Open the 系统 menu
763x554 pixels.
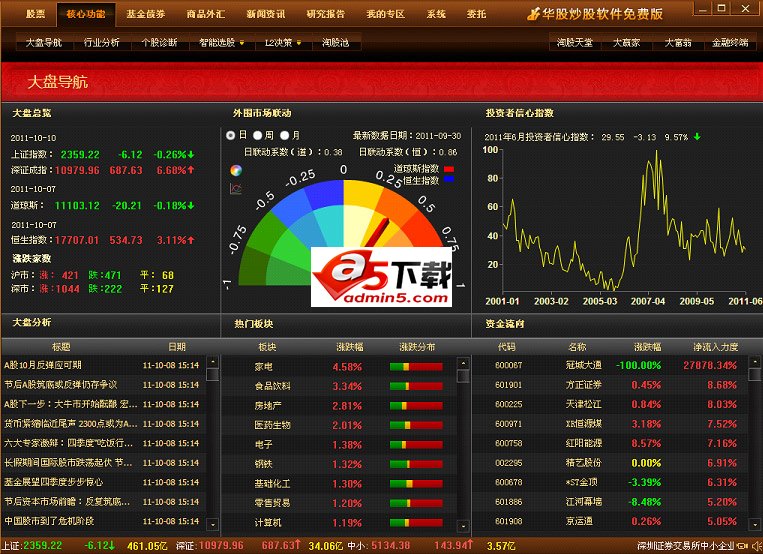(x=436, y=14)
